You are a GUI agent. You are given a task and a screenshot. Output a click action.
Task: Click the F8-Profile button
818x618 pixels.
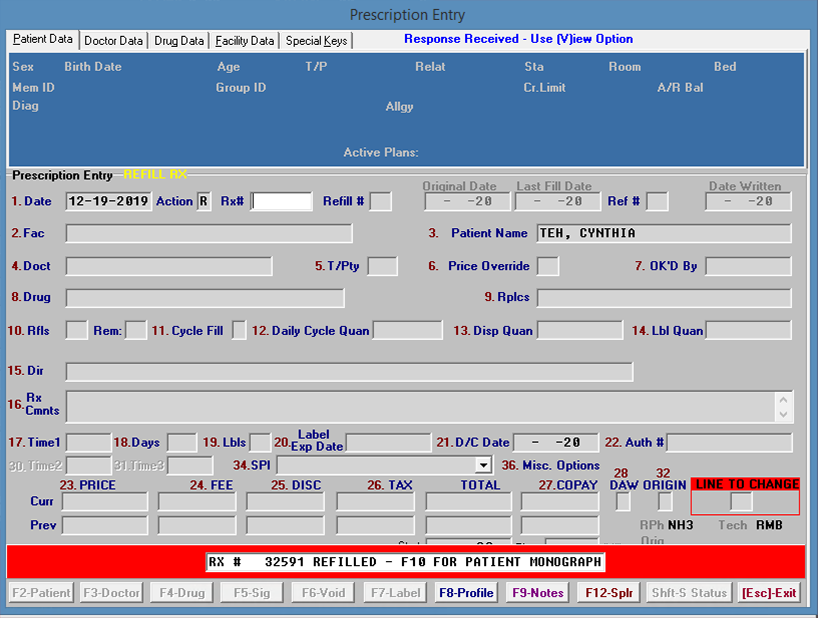(466, 593)
